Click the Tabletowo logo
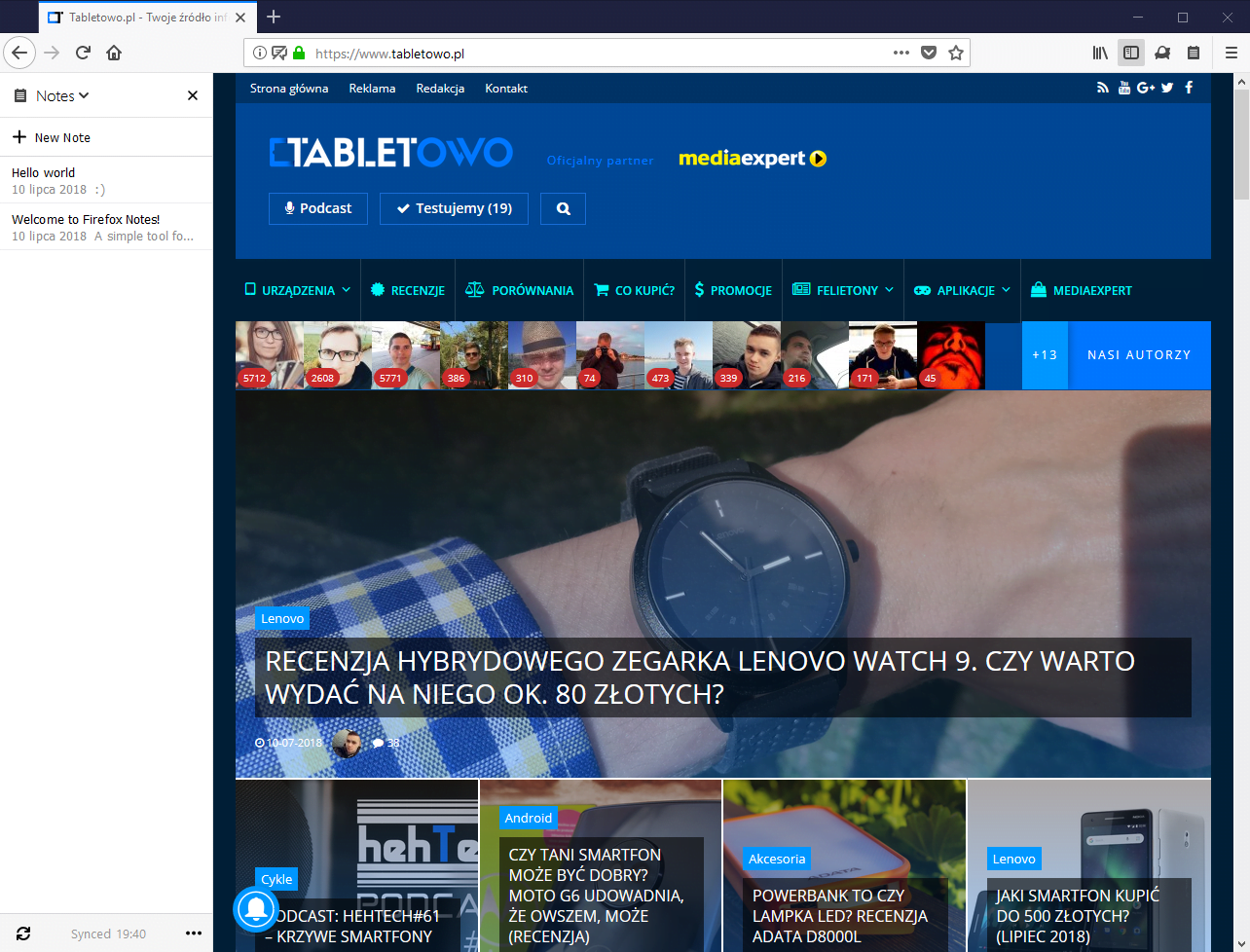The width and height of the screenshot is (1250, 952). pyautogui.click(x=390, y=153)
